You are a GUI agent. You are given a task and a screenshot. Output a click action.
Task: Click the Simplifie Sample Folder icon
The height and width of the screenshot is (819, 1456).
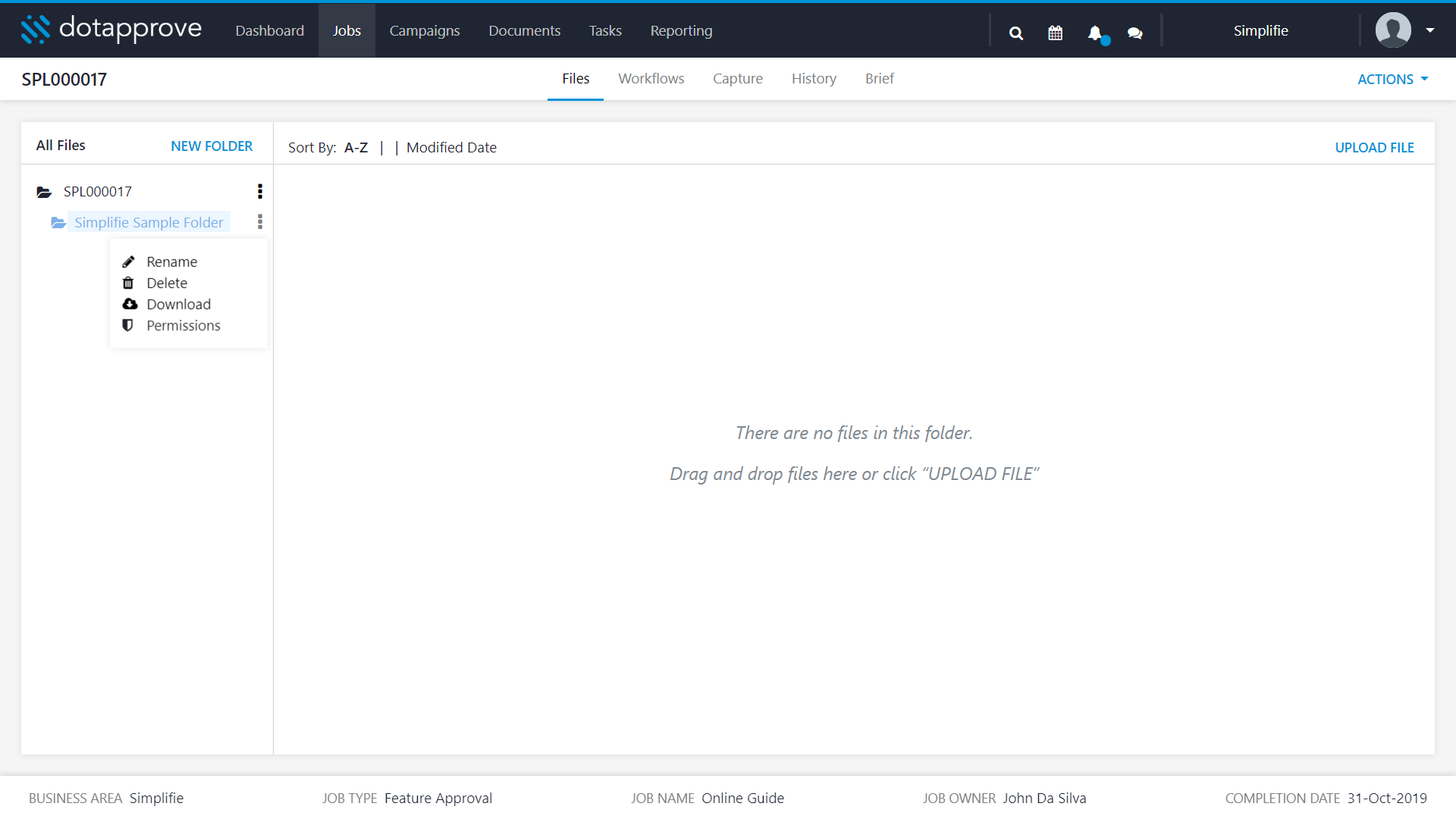(58, 222)
